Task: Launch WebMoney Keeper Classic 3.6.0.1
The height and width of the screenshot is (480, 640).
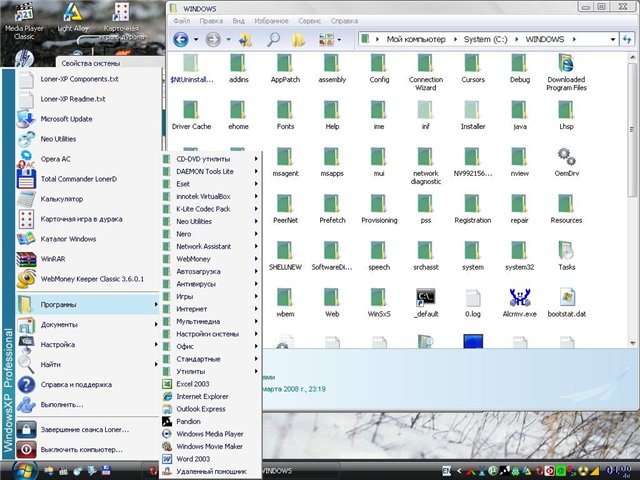Action: (x=87, y=279)
